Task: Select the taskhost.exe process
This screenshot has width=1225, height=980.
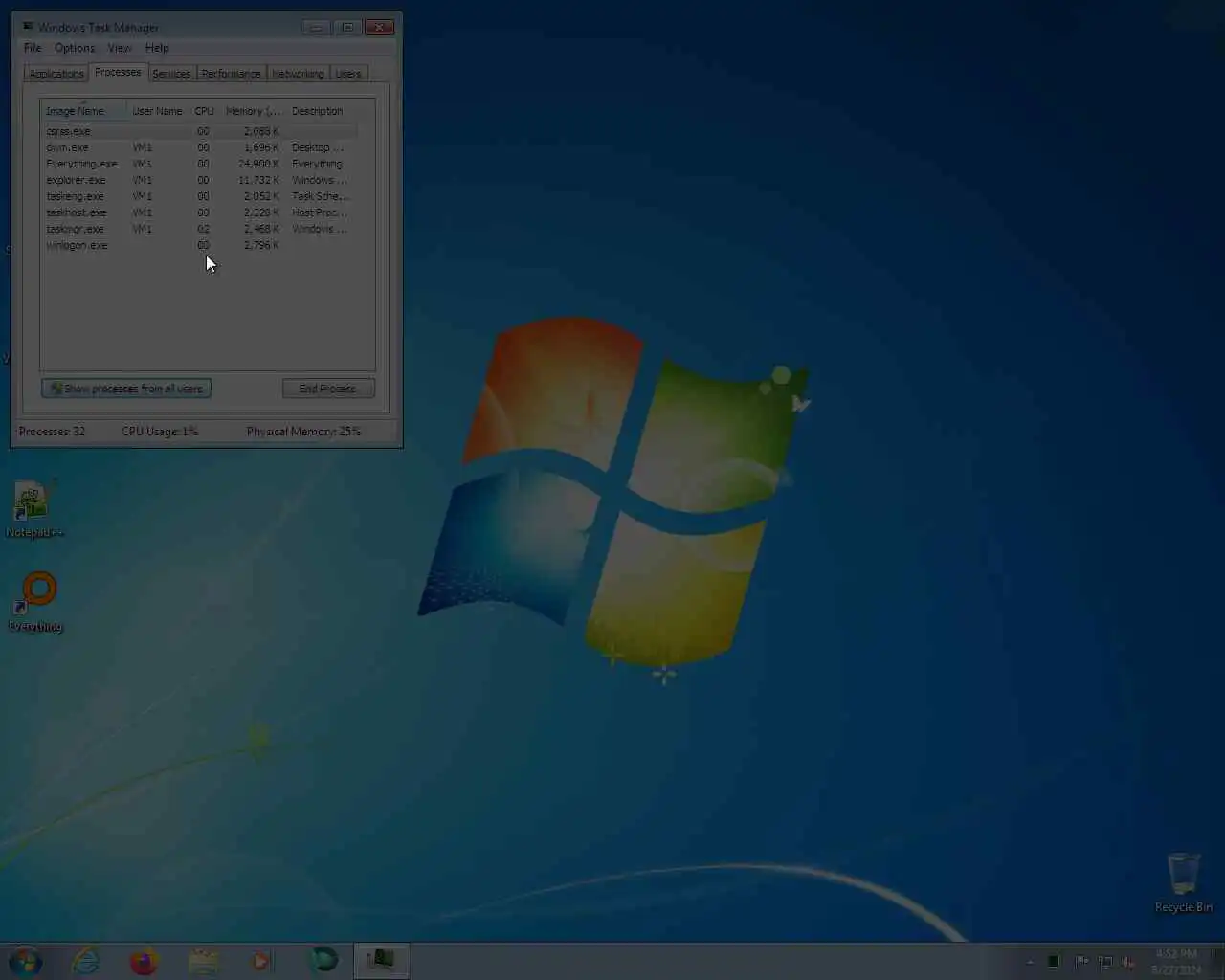Action: pyautogui.click(x=201, y=212)
